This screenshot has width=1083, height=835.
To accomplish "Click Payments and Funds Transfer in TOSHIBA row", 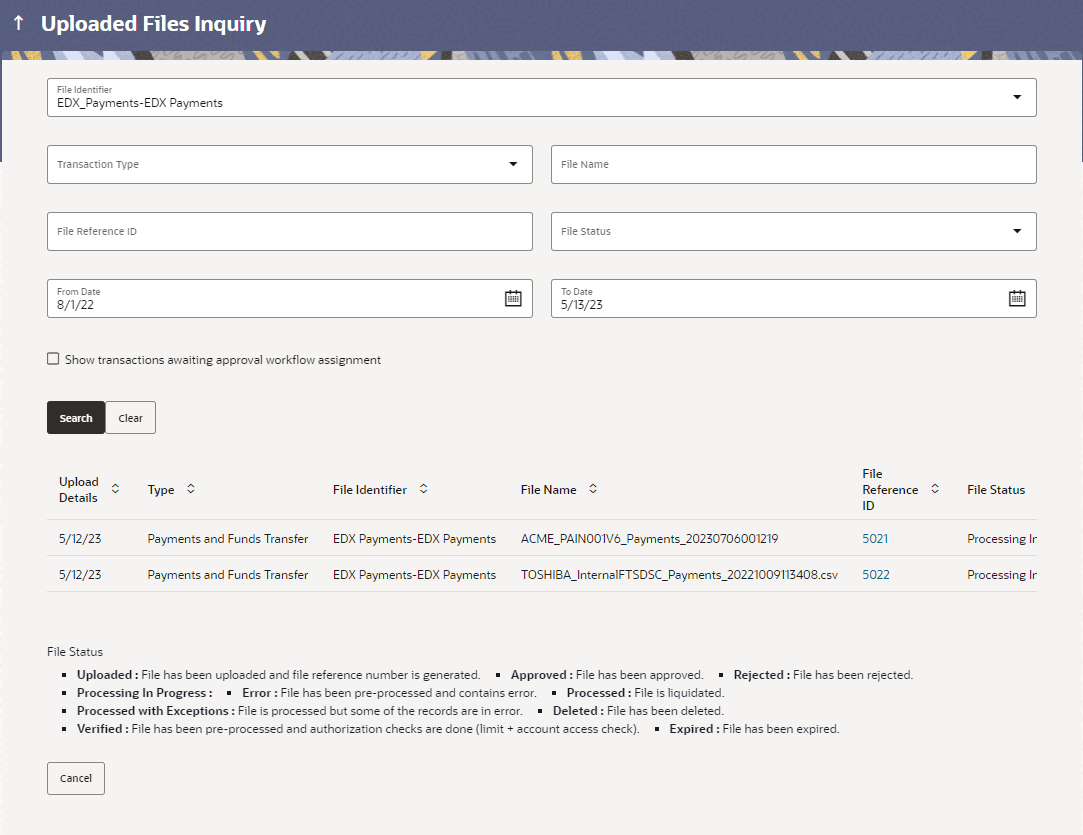I will [x=228, y=575].
